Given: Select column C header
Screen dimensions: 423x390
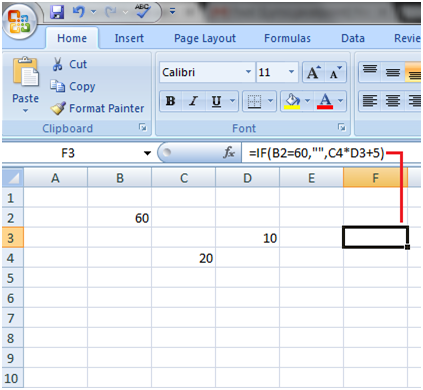Looking at the screenshot, I should [184, 178].
